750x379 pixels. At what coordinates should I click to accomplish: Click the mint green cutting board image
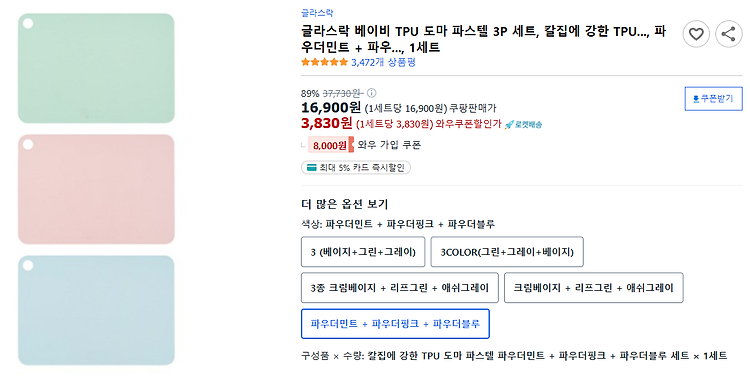tap(96, 68)
